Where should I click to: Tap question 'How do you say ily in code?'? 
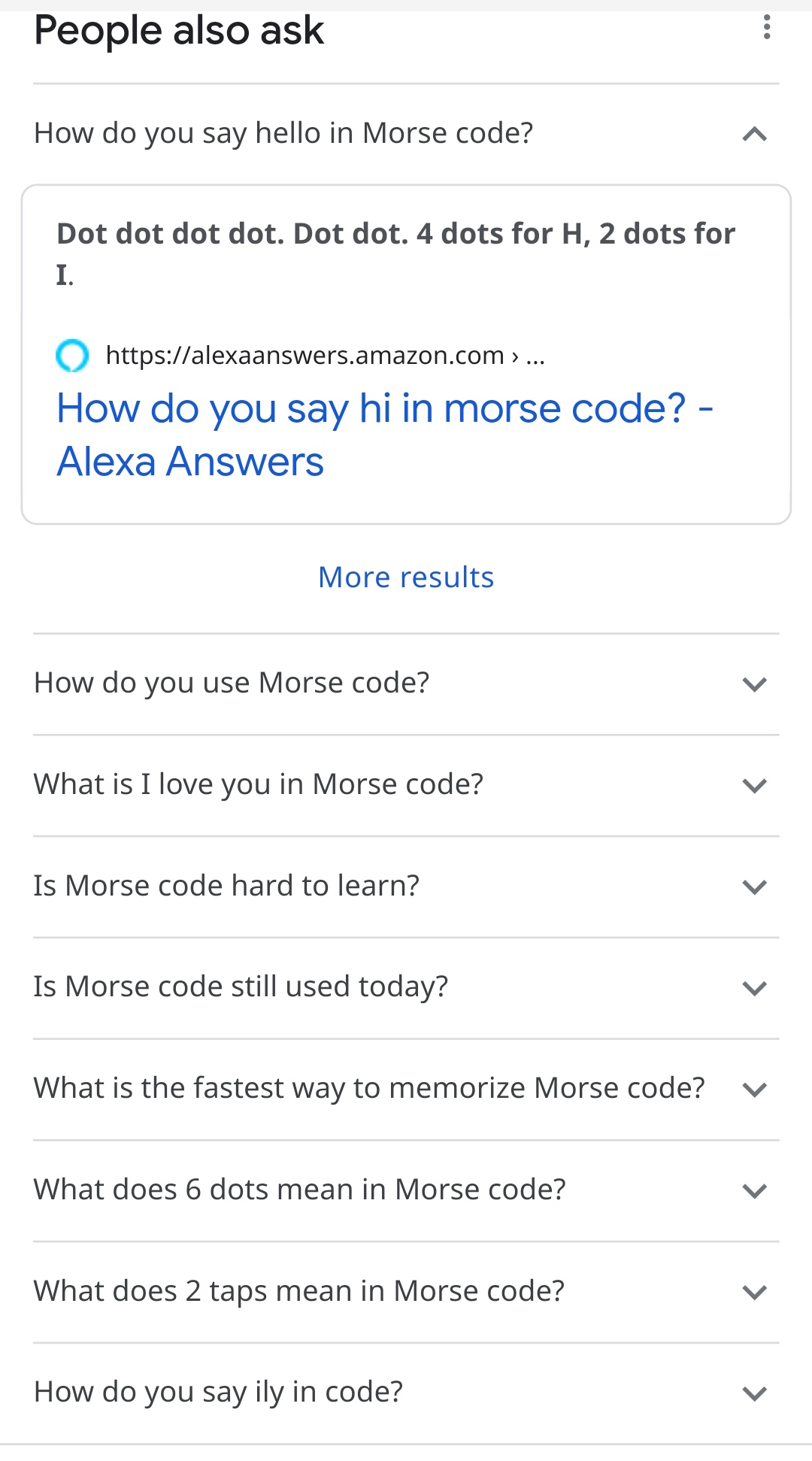(218, 1392)
